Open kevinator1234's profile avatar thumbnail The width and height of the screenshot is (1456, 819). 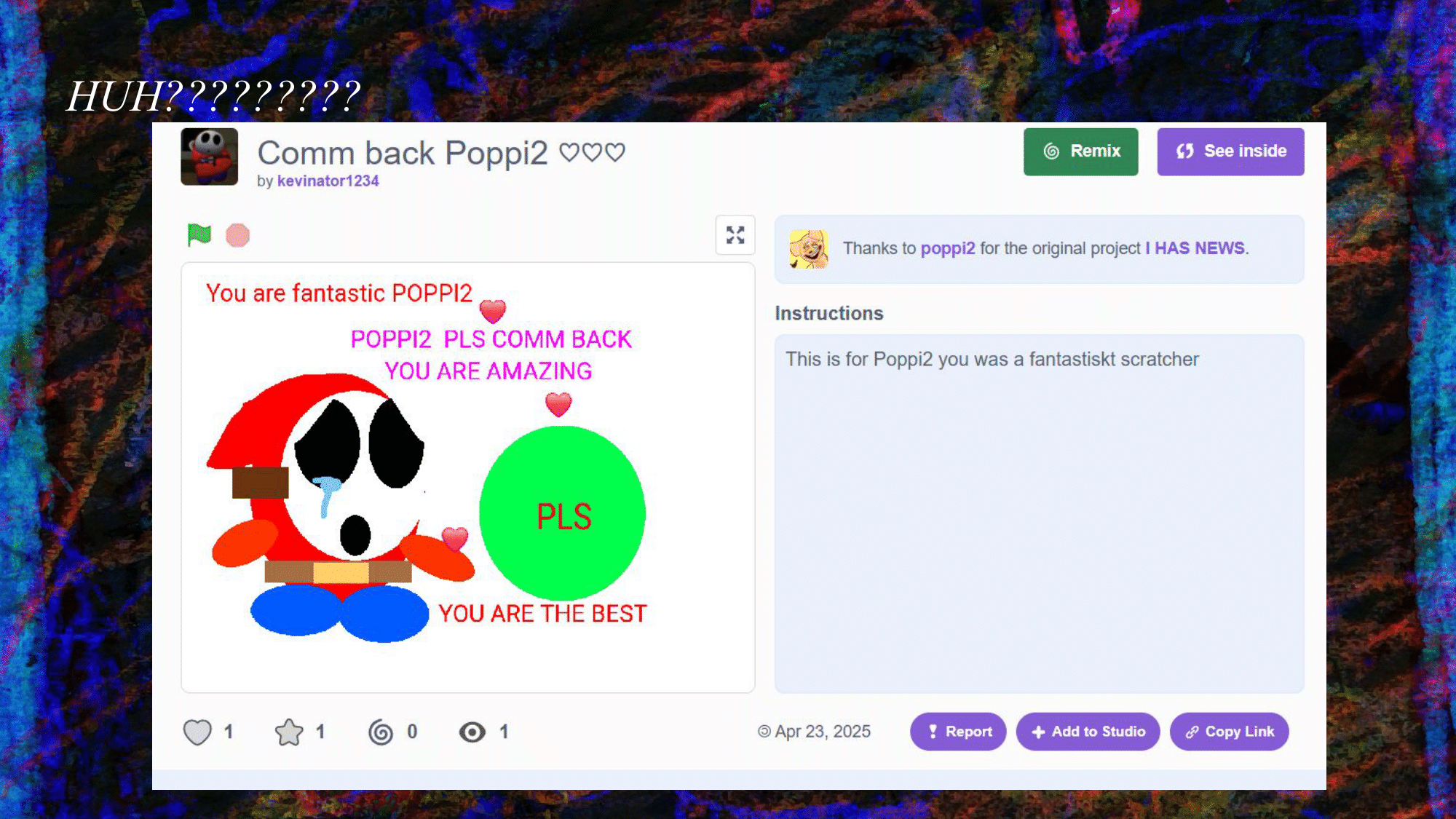[210, 157]
